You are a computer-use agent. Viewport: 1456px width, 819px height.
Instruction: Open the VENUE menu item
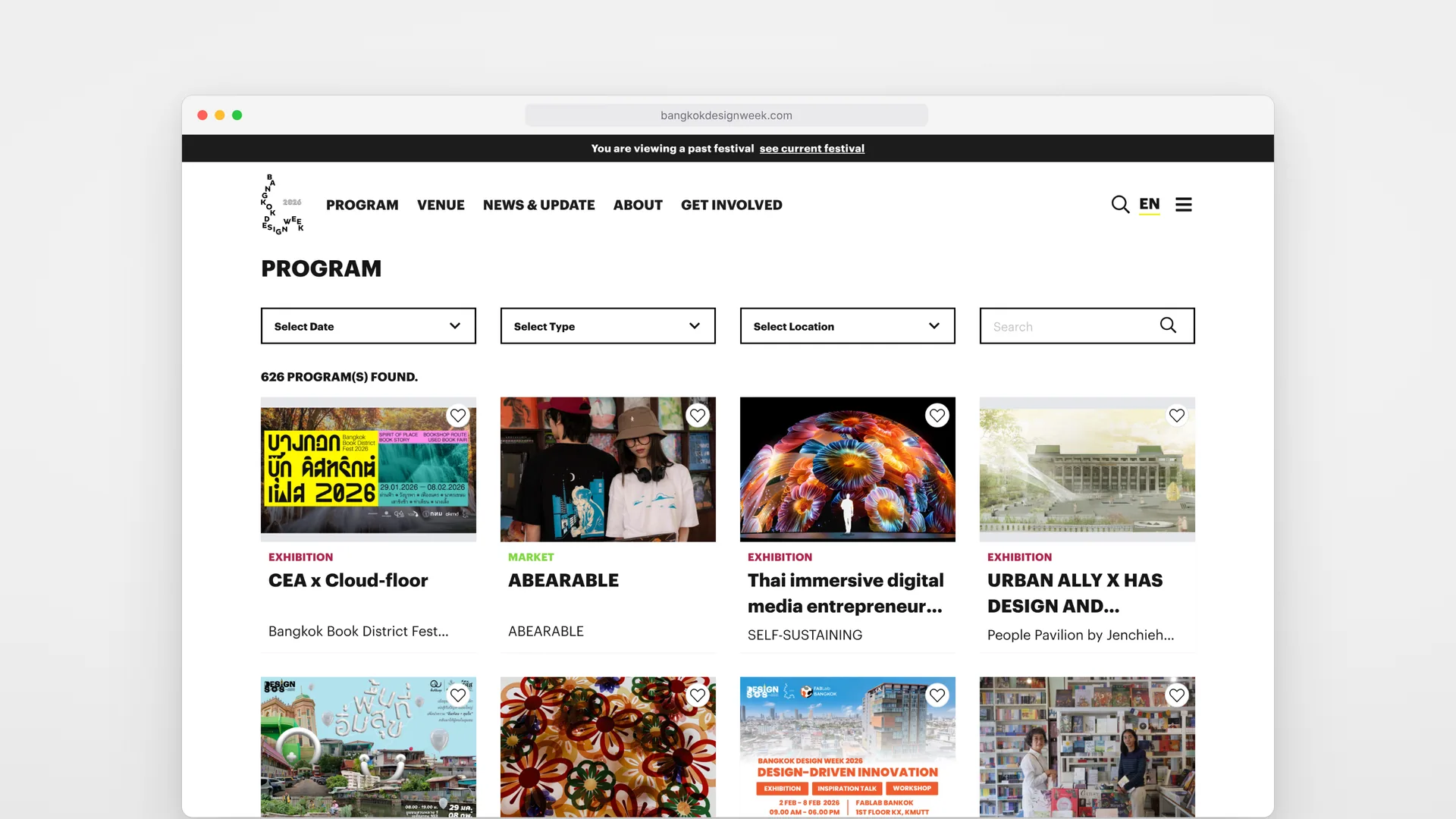click(x=441, y=205)
